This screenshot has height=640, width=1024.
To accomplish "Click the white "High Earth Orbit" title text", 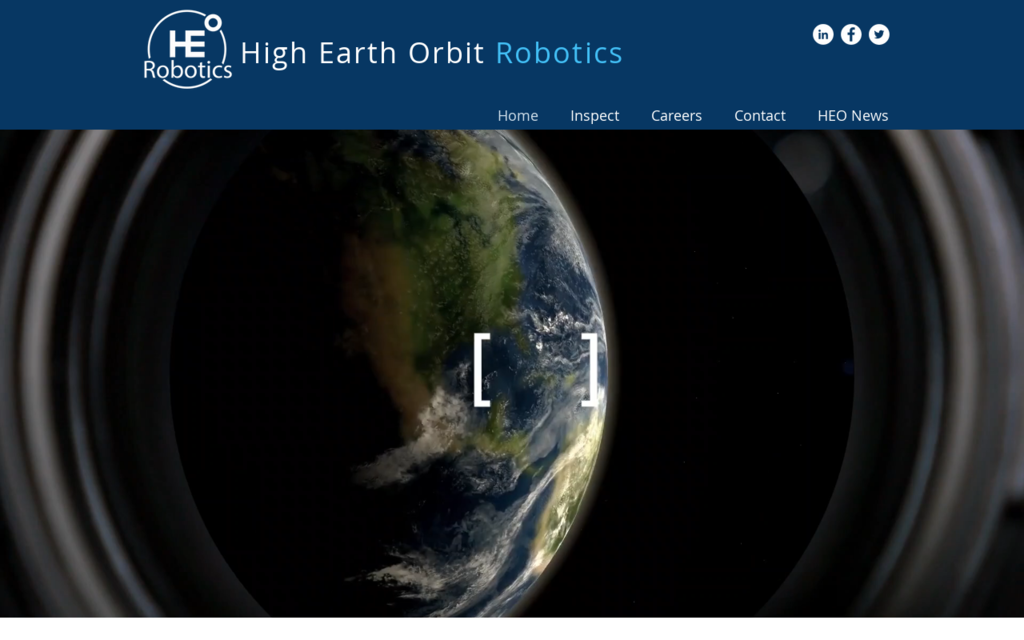I will pyautogui.click(x=362, y=53).
